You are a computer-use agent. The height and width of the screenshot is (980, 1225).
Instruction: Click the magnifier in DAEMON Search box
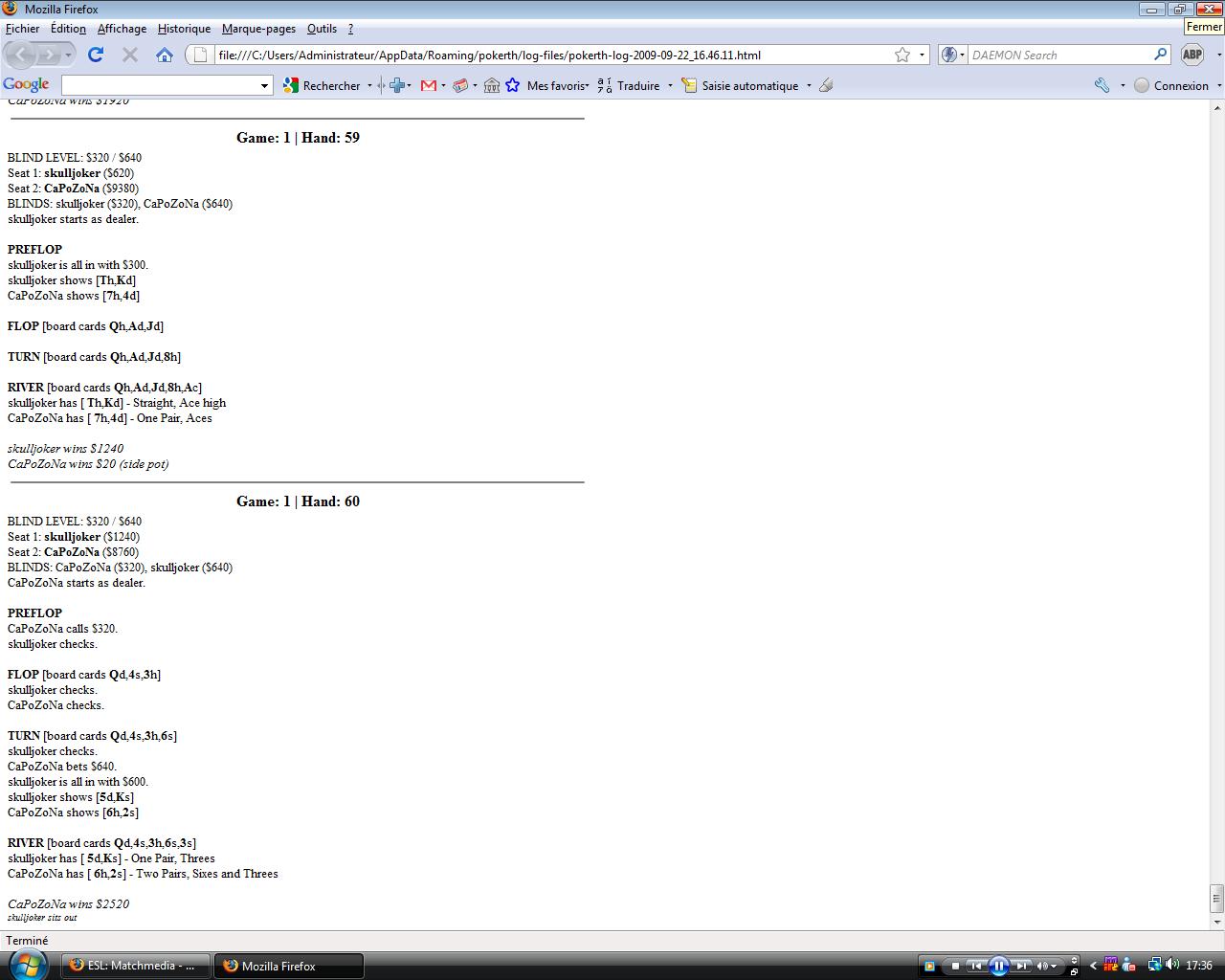pos(1160,55)
